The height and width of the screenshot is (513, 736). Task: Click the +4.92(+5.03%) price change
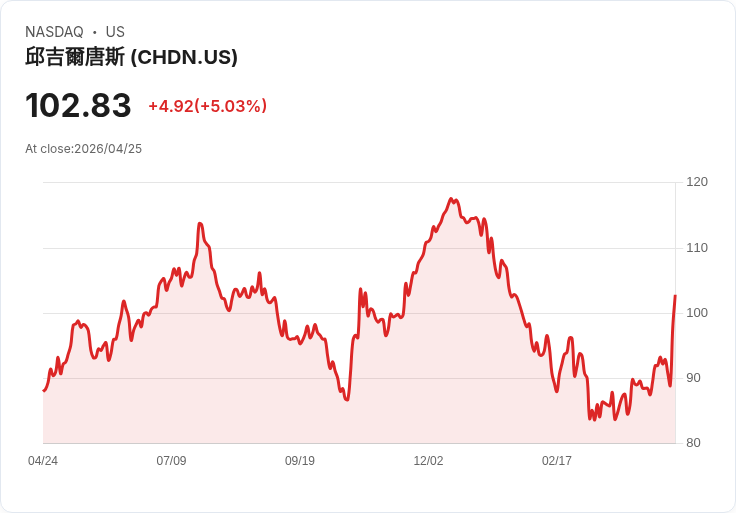[207, 106]
